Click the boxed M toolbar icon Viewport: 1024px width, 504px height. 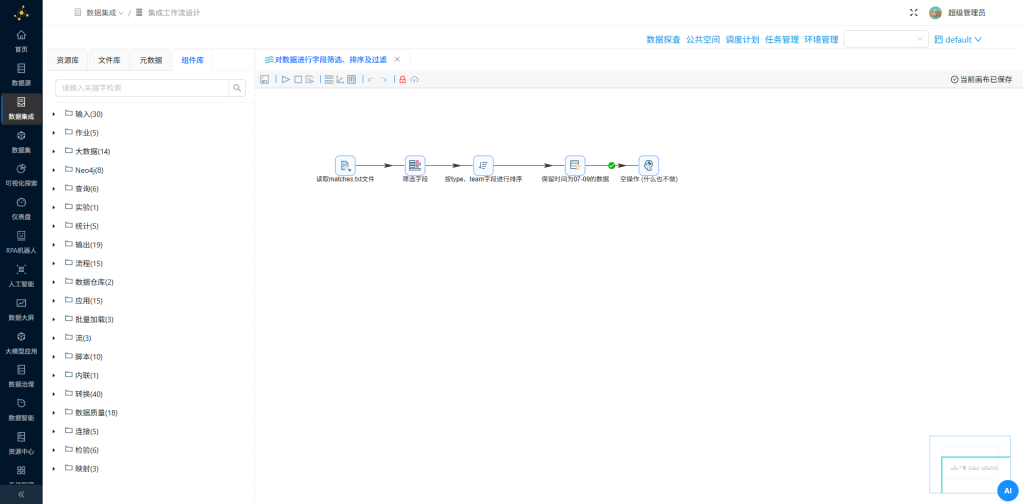[351, 79]
